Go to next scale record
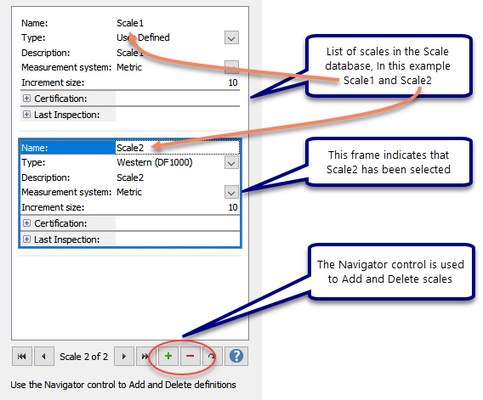This screenshot has height=400, width=483. pos(124,356)
